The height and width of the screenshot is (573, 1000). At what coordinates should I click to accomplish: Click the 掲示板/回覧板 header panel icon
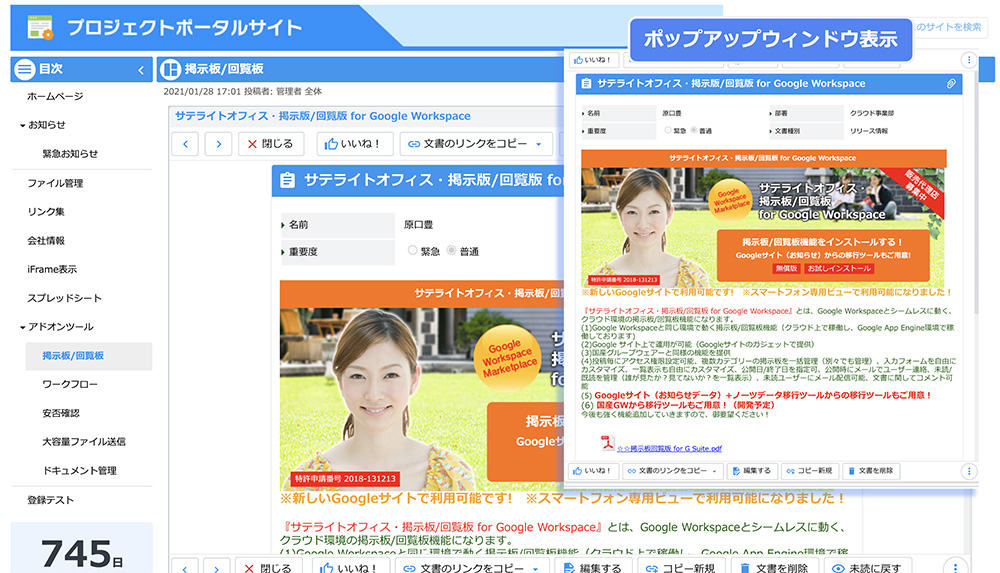170,69
